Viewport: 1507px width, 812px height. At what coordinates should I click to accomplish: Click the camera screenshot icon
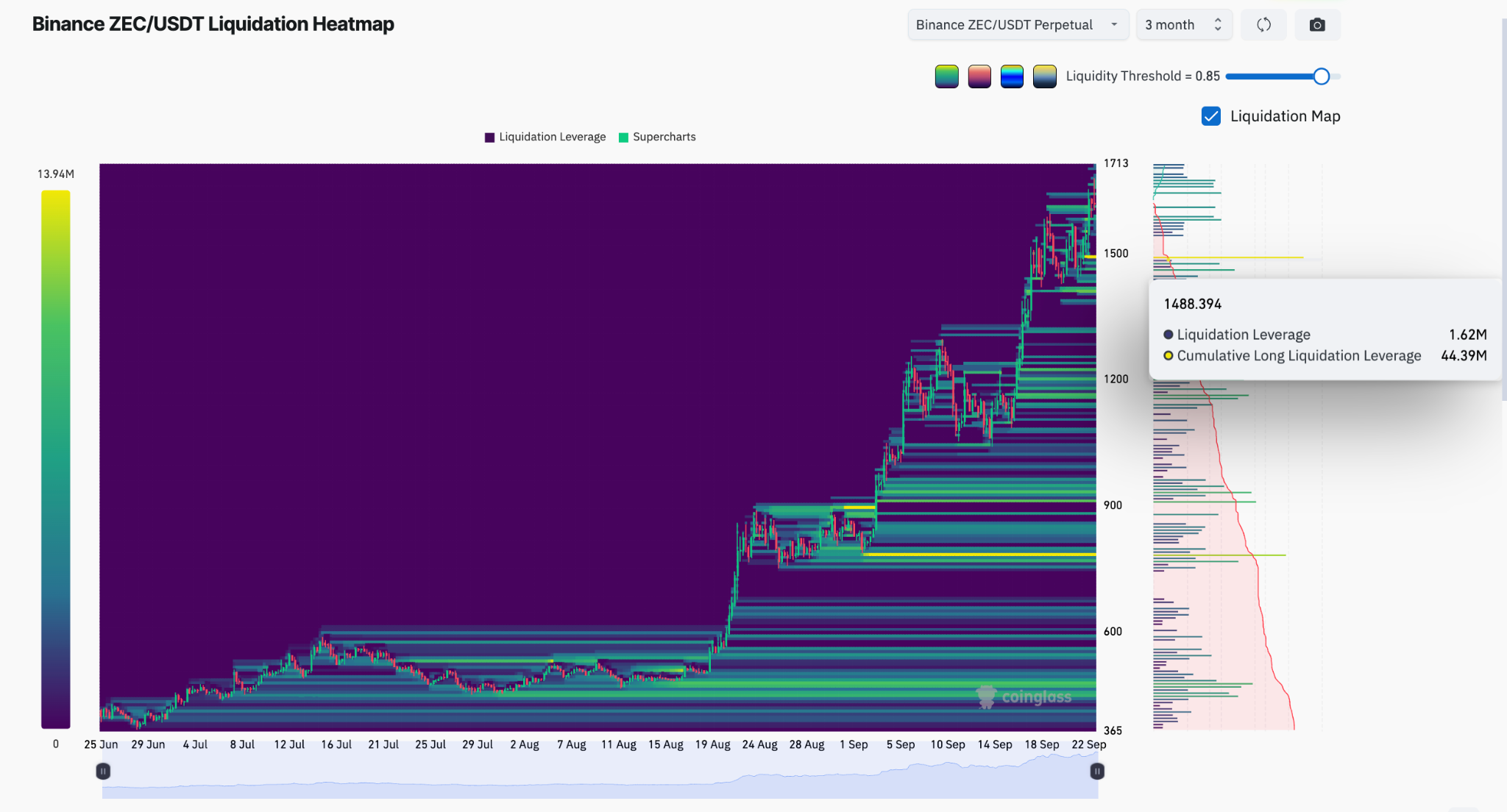pyautogui.click(x=1317, y=25)
